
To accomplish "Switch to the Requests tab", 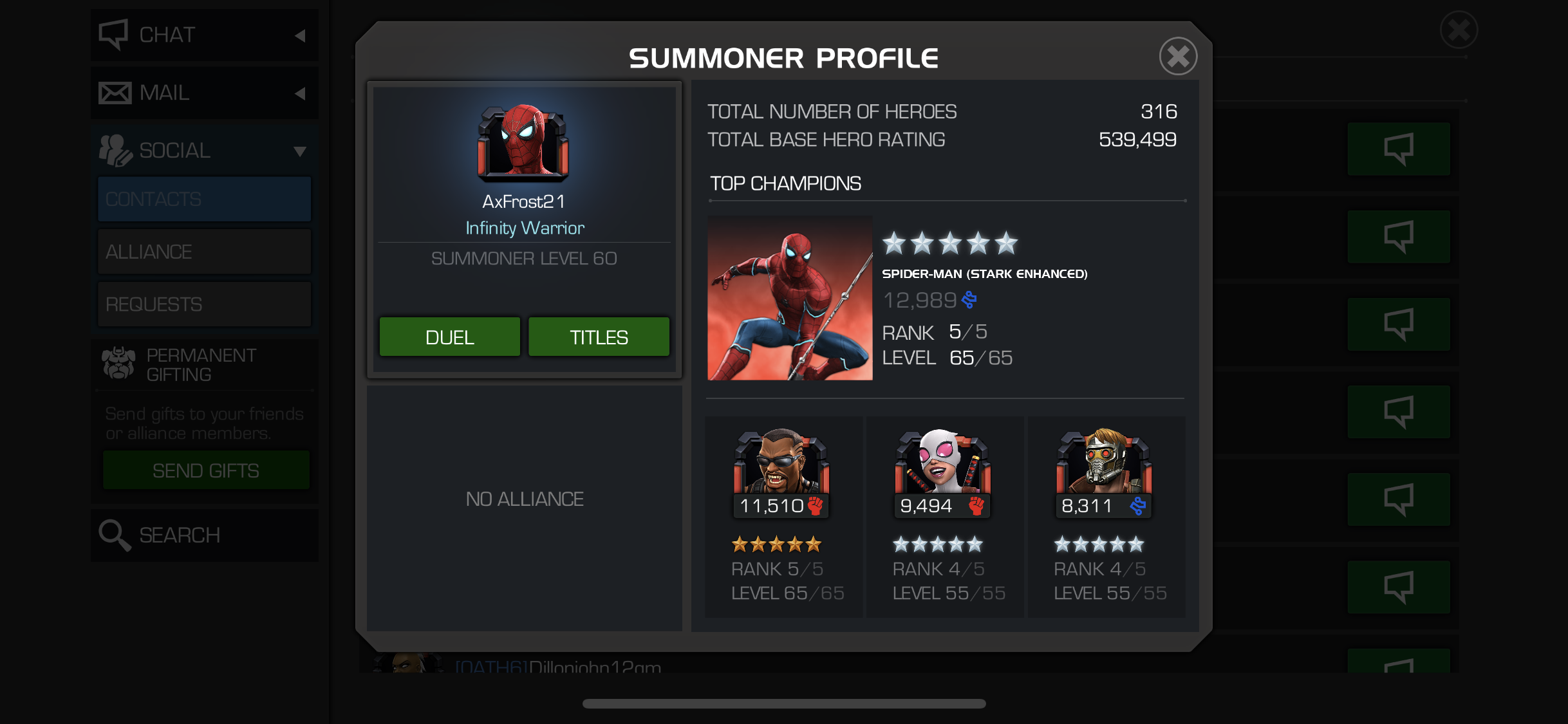I will (204, 304).
